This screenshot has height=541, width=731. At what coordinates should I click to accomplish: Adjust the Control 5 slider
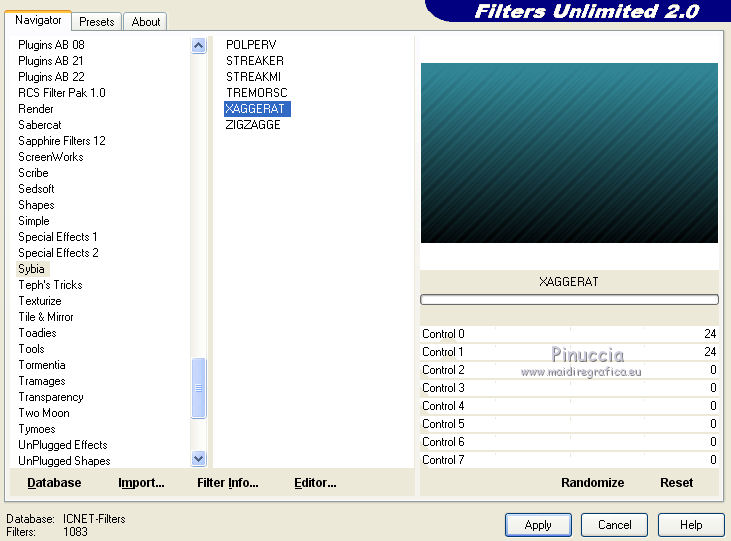coord(569,423)
